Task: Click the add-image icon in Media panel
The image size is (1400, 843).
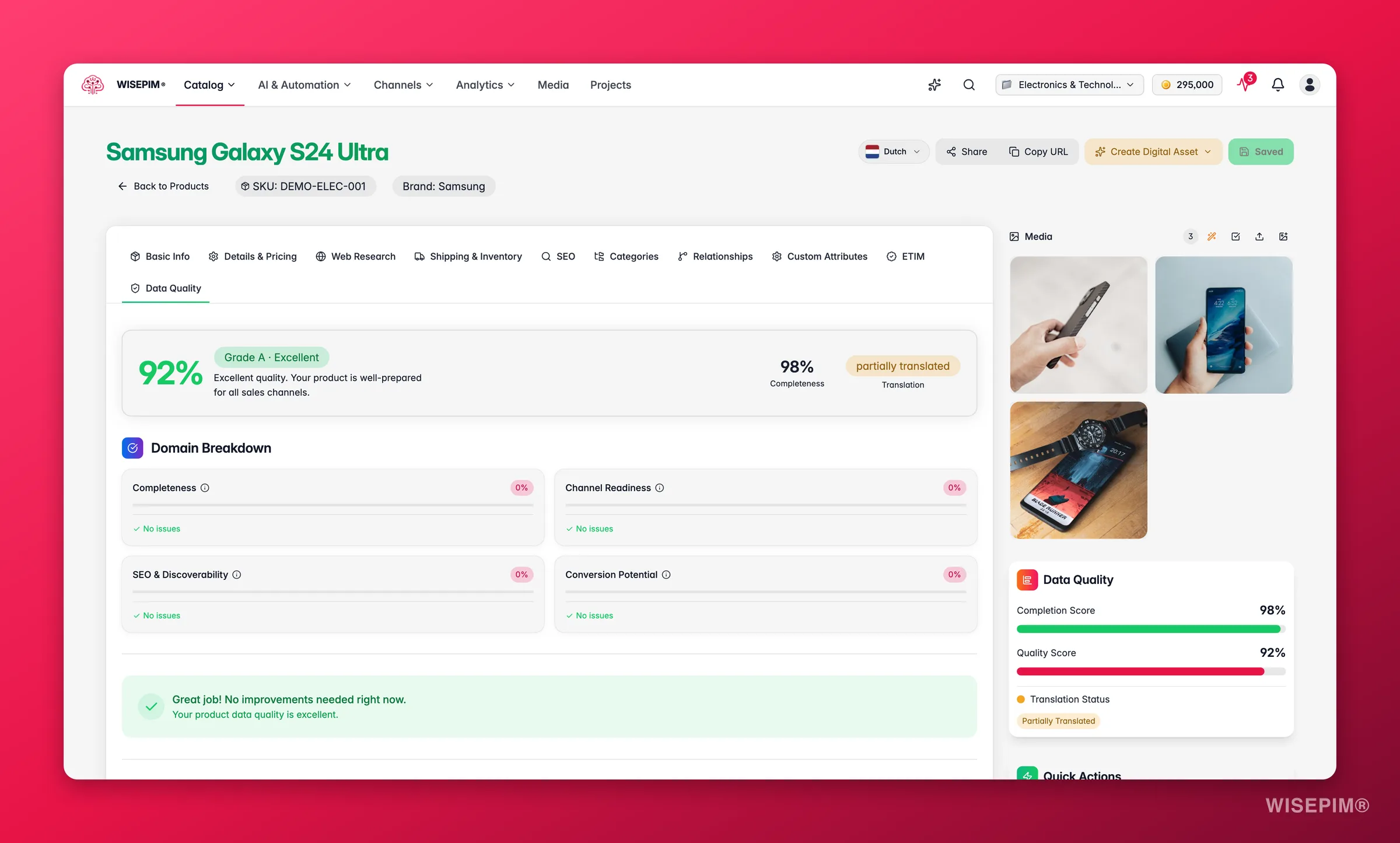Action: pyautogui.click(x=1283, y=236)
